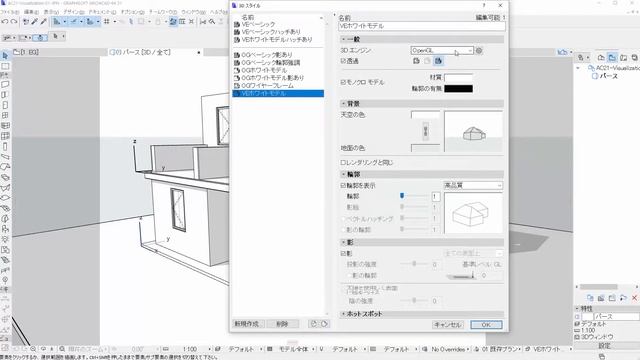Click the Redo arrow in the main toolbar
Viewport: 640px width, 360px height.
13,21
